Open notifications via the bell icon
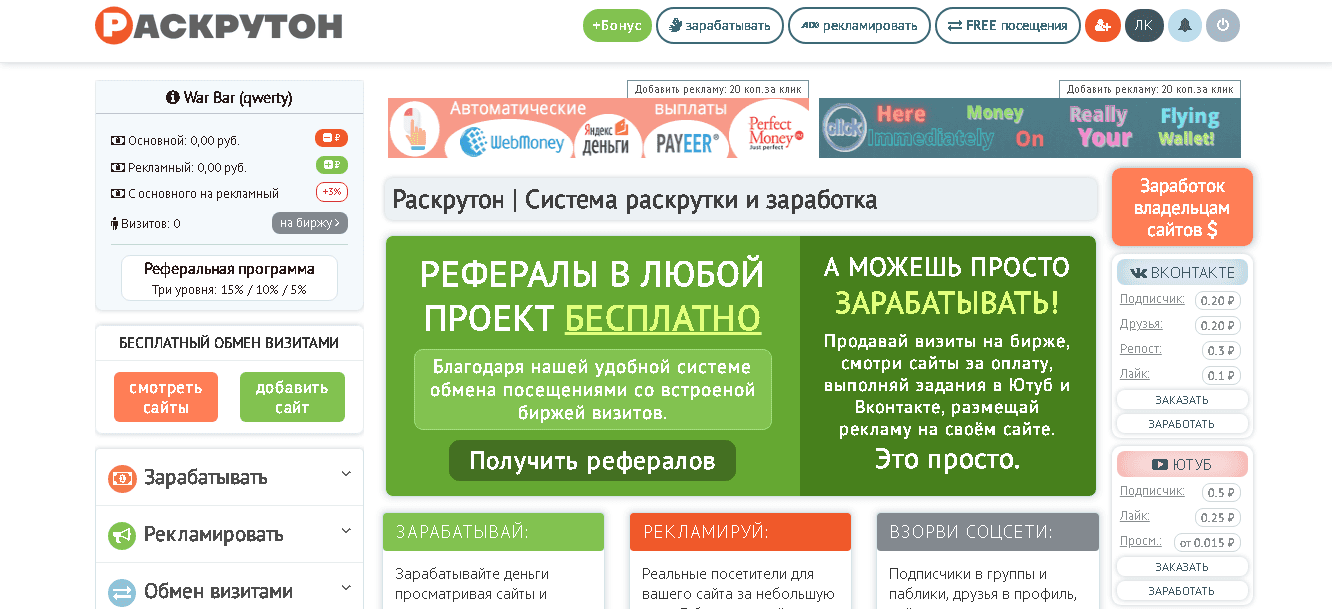Screen dimensions: 1332x609 1185,25
